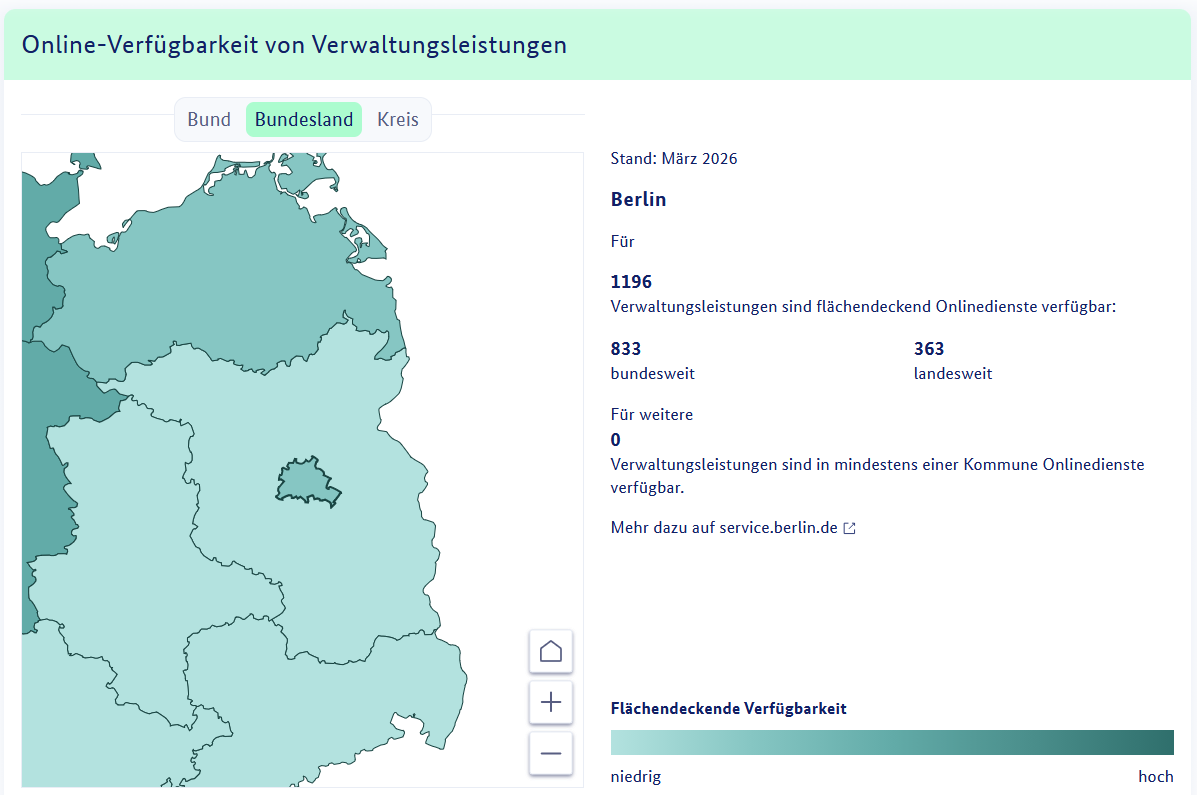
Task: Zoom into the map with the plus button
Action: [x=550, y=702]
